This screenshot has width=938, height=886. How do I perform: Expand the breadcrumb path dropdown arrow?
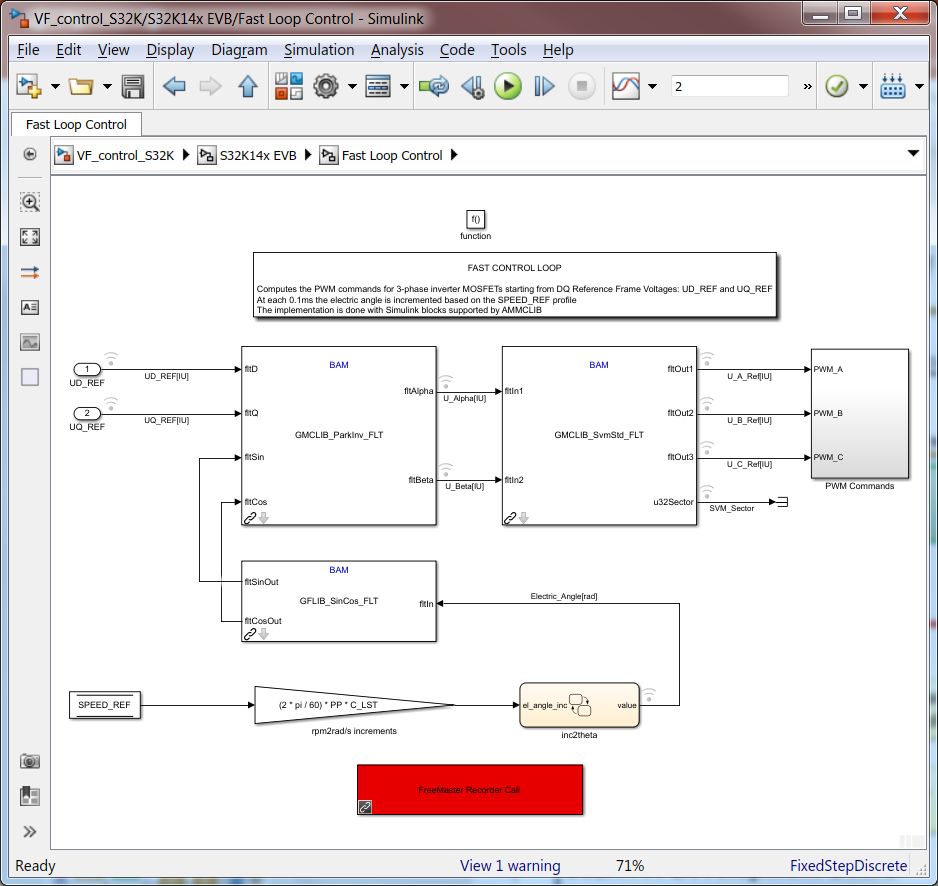click(913, 154)
